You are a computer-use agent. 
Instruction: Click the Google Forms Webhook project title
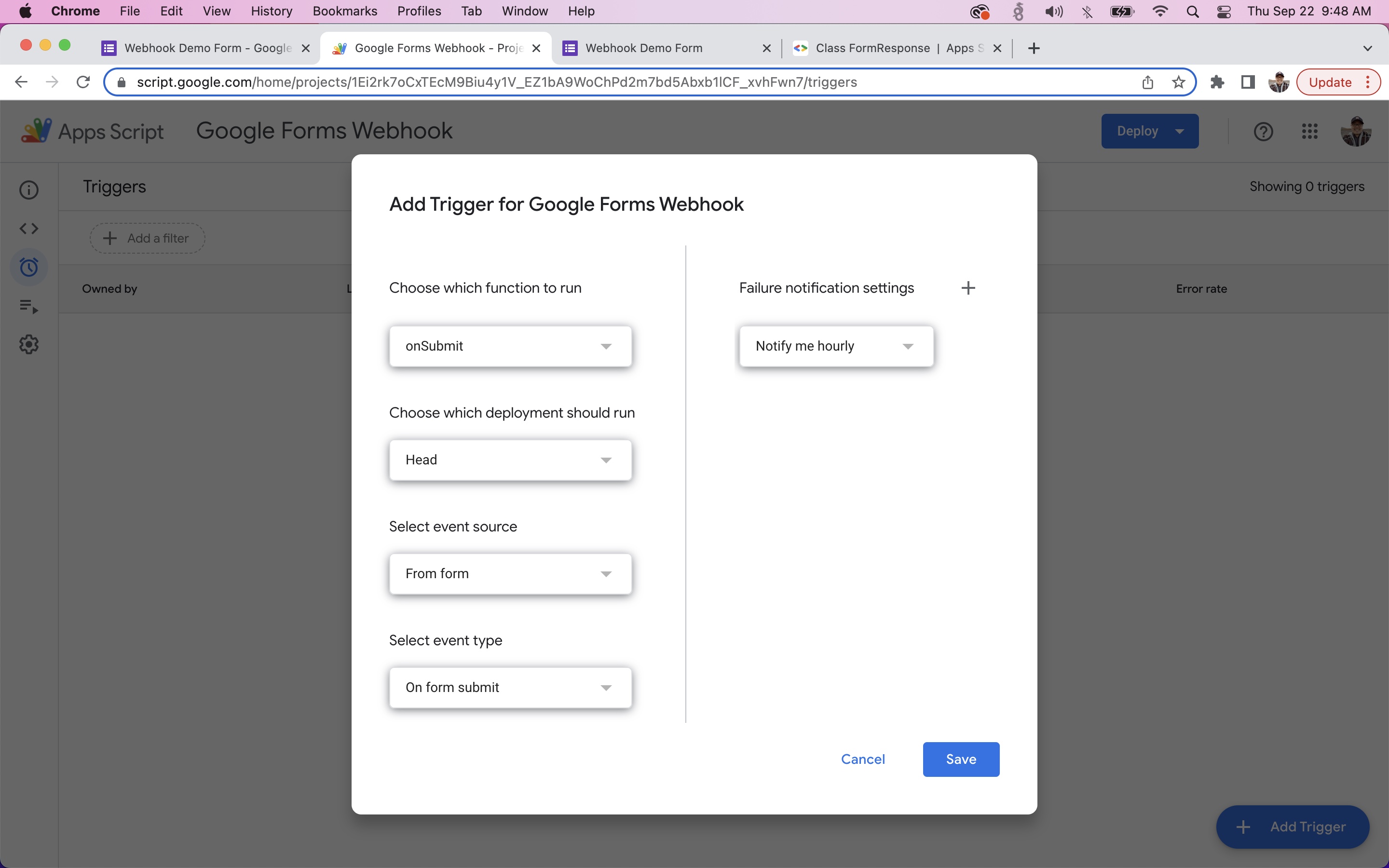tap(324, 131)
